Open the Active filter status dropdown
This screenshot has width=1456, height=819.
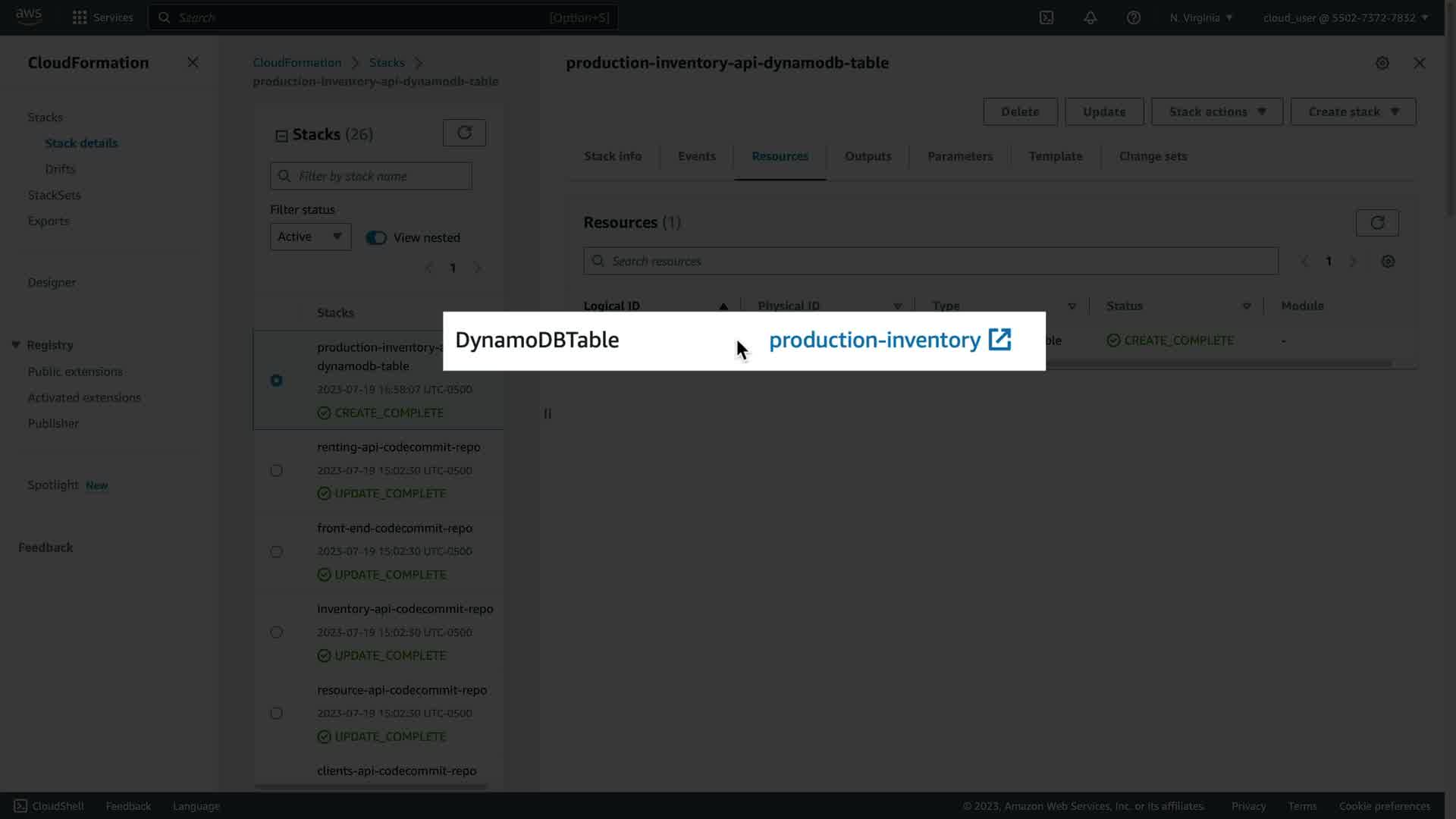click(x=310, y=237)
